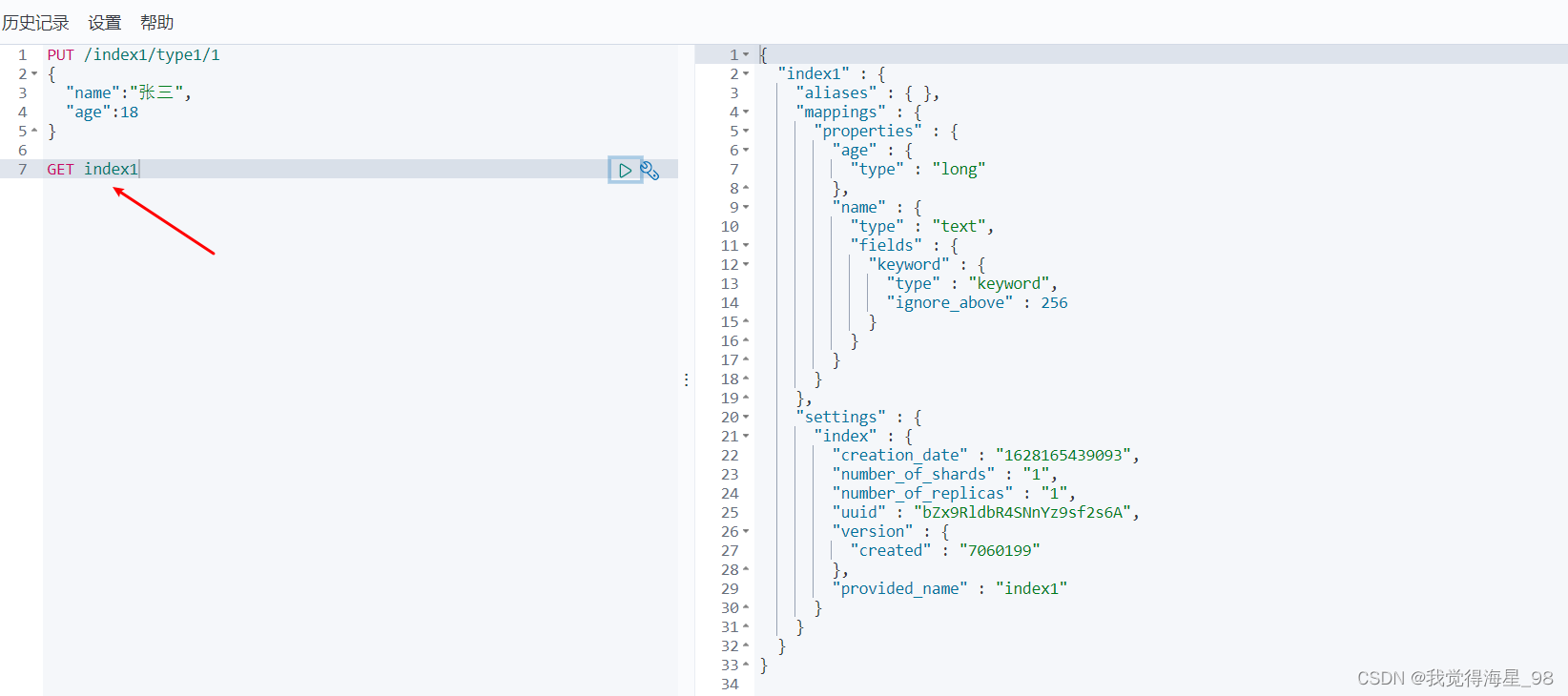The height and width of the screenshot is (696, 1568).
Task: Collapse the "keyword" block at response line 12
Action: tap(746, 264)
